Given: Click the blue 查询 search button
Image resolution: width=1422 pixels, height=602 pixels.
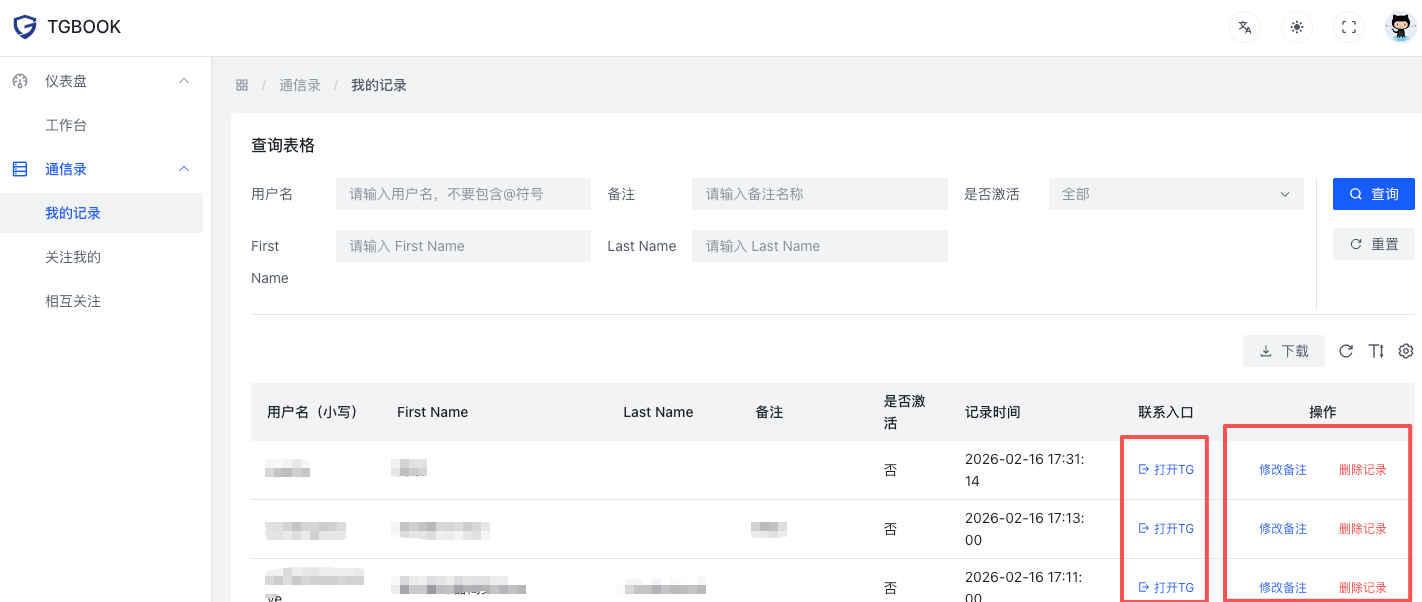Looking at the screenshot, I should coord(1373,194).
